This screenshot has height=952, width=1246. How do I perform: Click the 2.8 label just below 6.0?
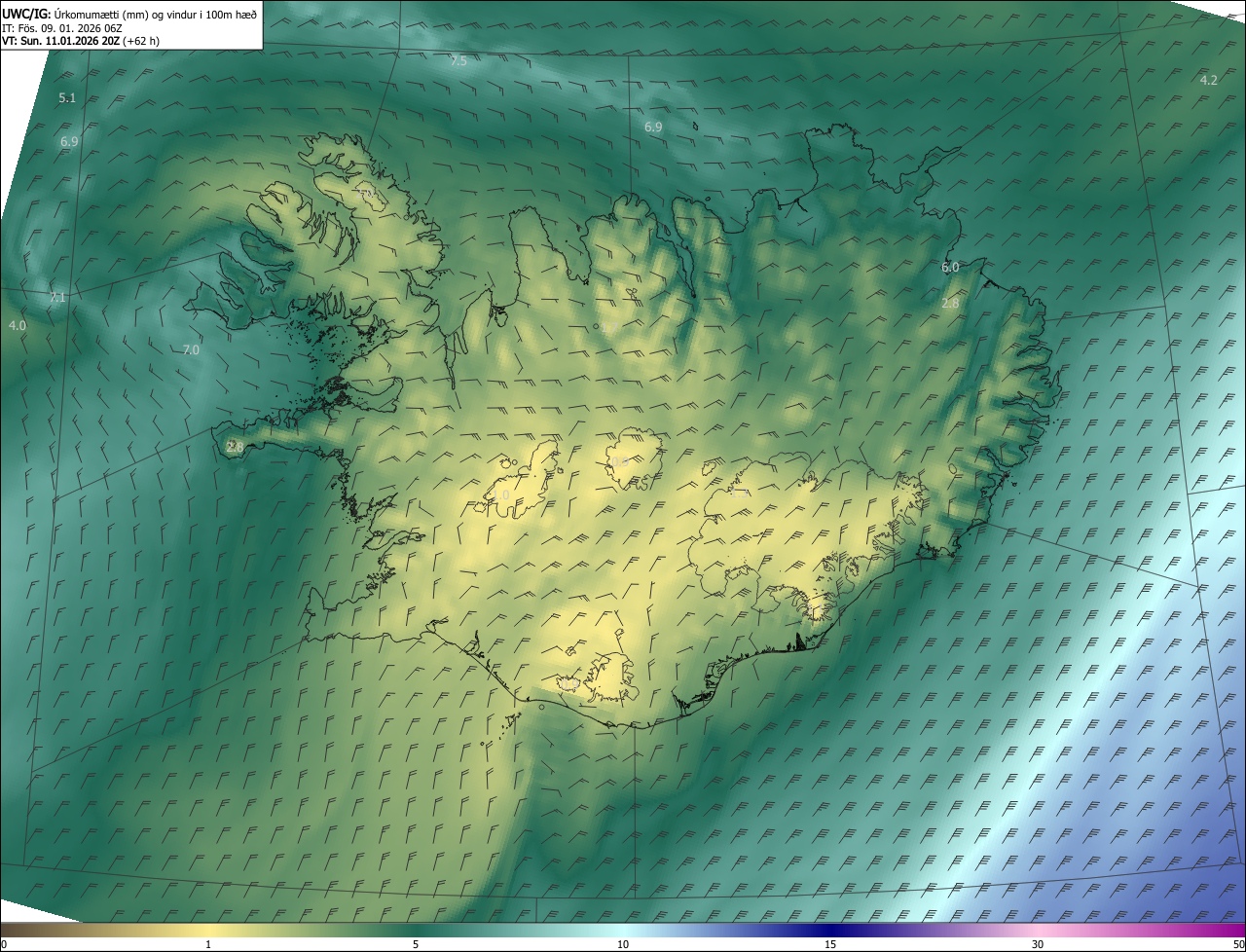(x=950, y=304)
